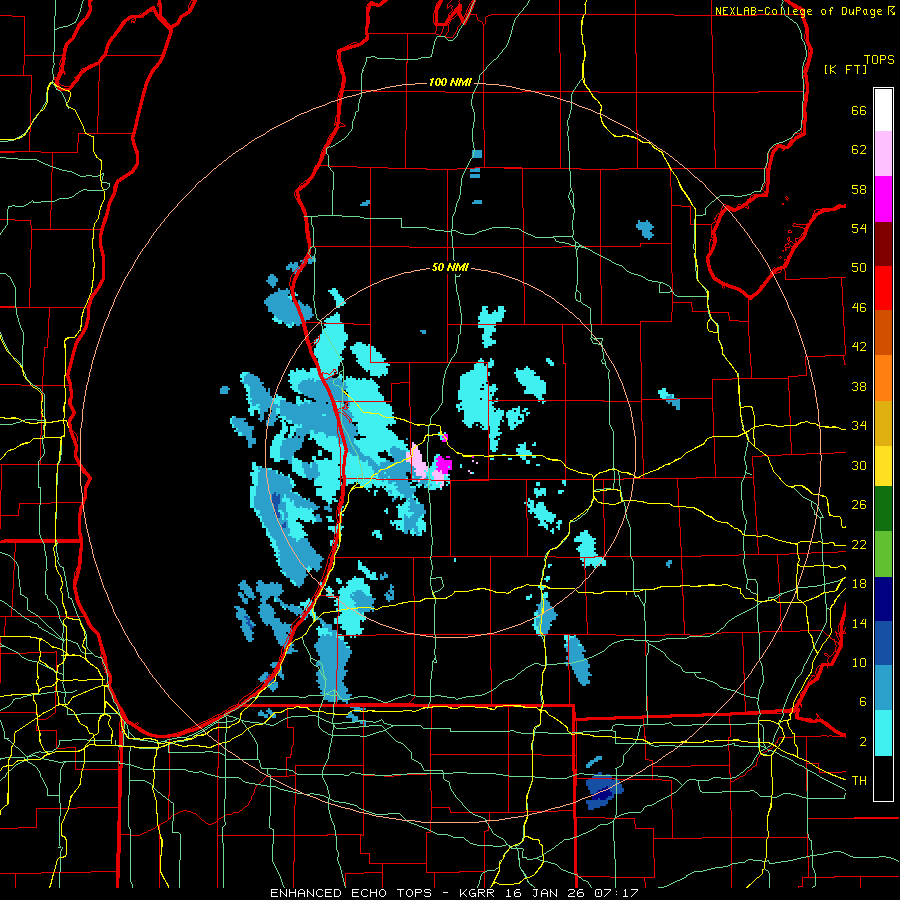Click the black TH threshold legend swatch
The height and width of the screenshot is (900, 900).
tap(883, 778)
